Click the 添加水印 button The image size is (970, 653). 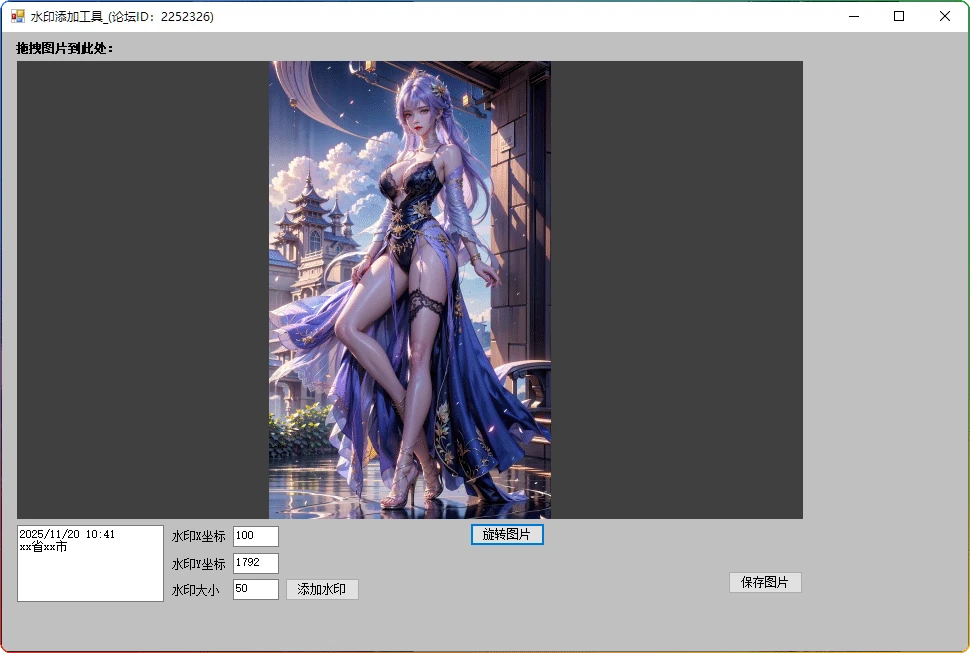coord(321,590)
